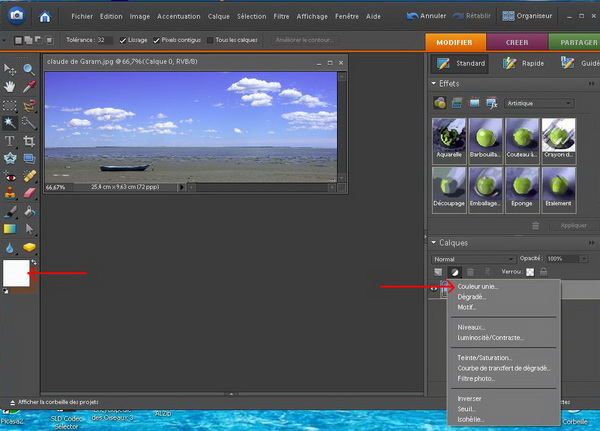Choose the new selection mode icon
600x431 pixels.
coord(18,40)
